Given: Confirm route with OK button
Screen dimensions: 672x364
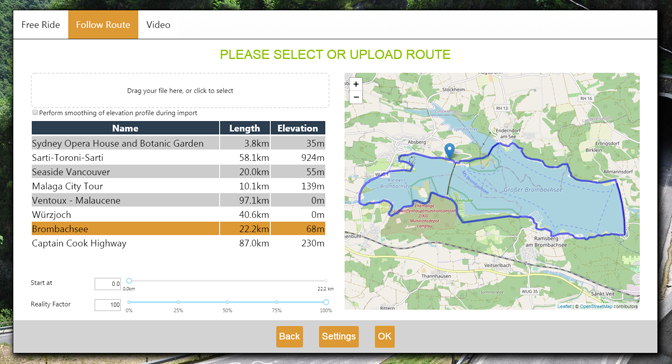Looking at the screenshot, I should [x=384, y=337].
